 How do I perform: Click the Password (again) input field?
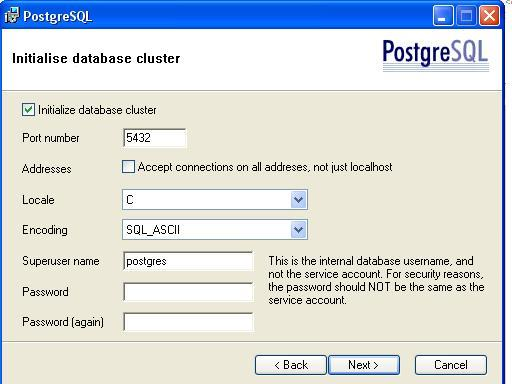188,322
